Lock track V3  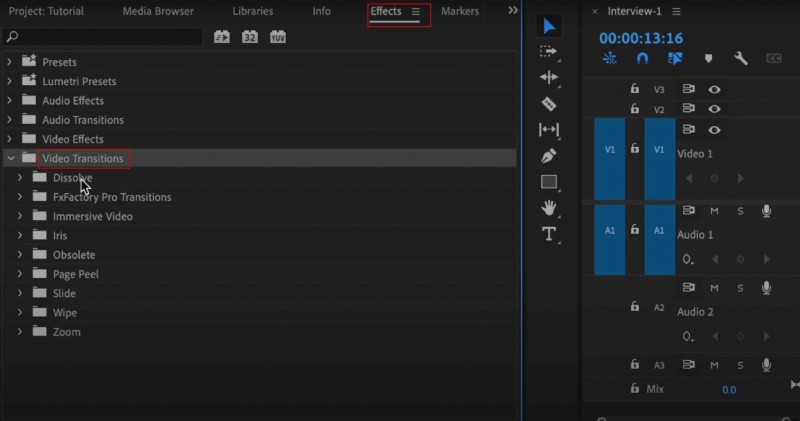coord(635,88)
